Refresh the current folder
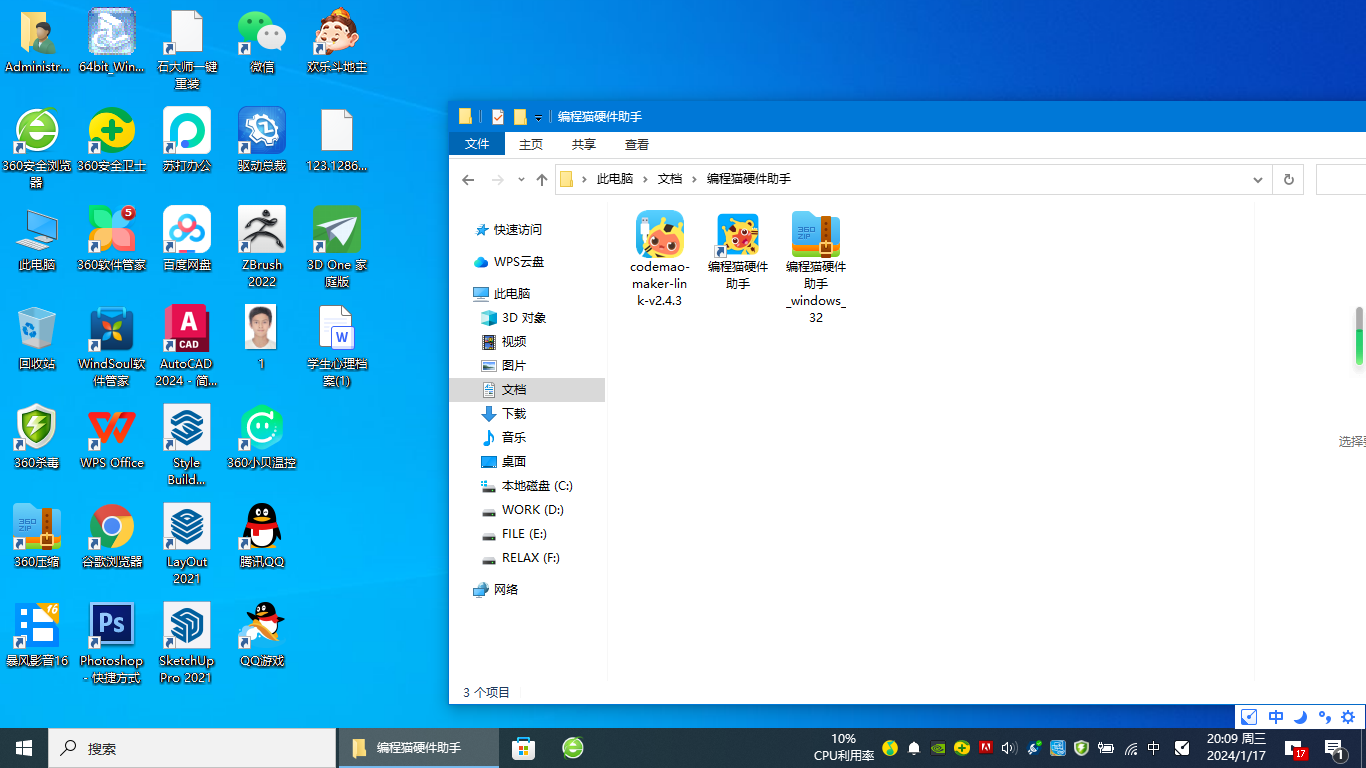The image size is (1366, 768). click(1288, 180)
